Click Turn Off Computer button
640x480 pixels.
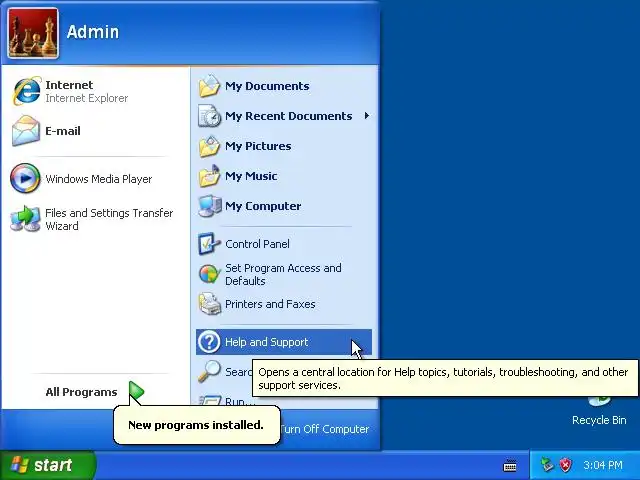(325, 429)
